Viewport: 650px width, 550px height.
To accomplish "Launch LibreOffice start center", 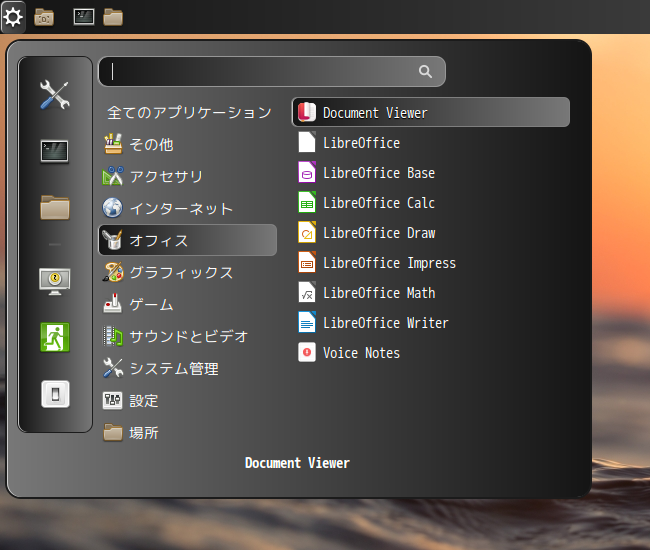I will (431, 142).
